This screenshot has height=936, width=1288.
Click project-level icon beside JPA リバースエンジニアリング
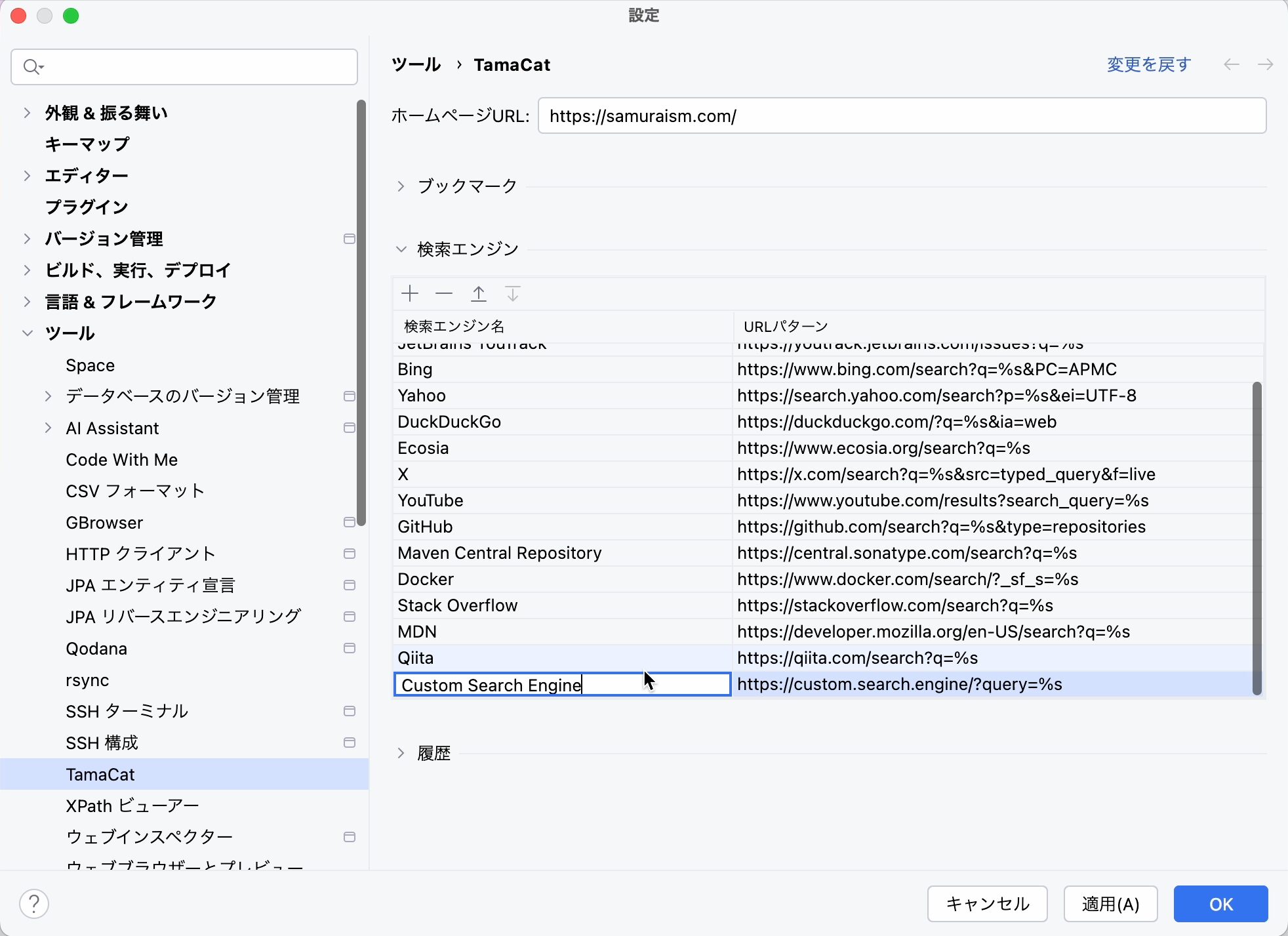[x=350, y=617]
